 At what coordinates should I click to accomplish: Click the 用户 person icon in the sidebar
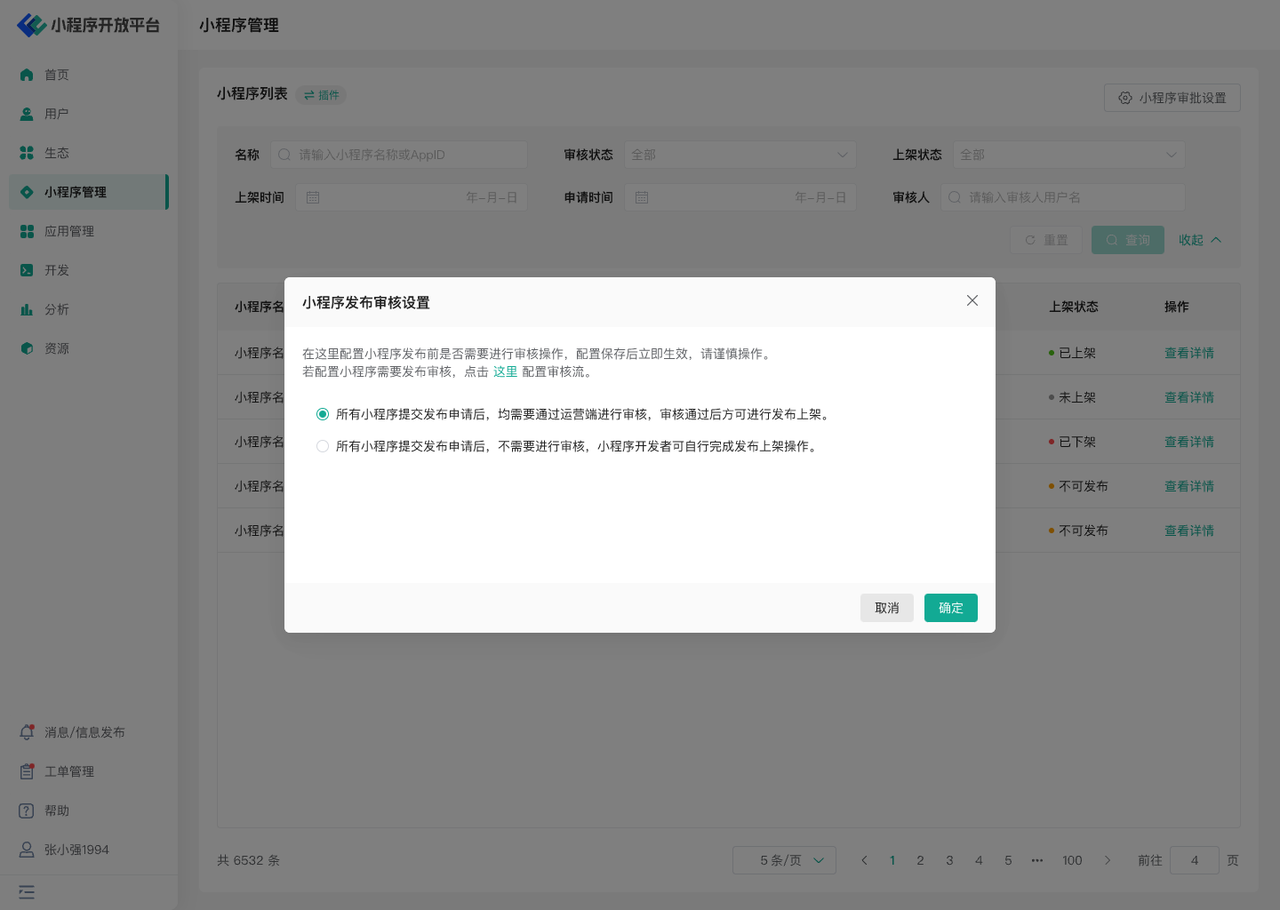[x=27, y=114]
